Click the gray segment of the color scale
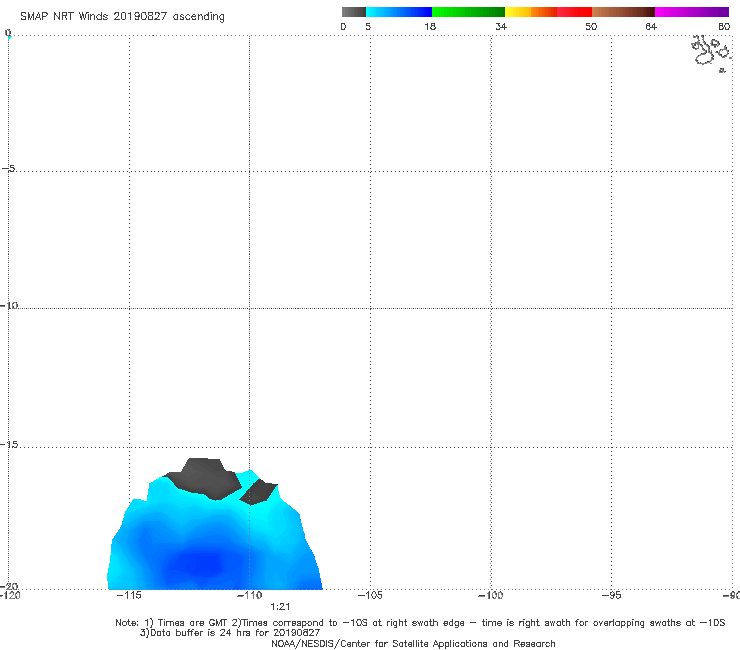This screenshot has width=740, height=650. point(354,12)
